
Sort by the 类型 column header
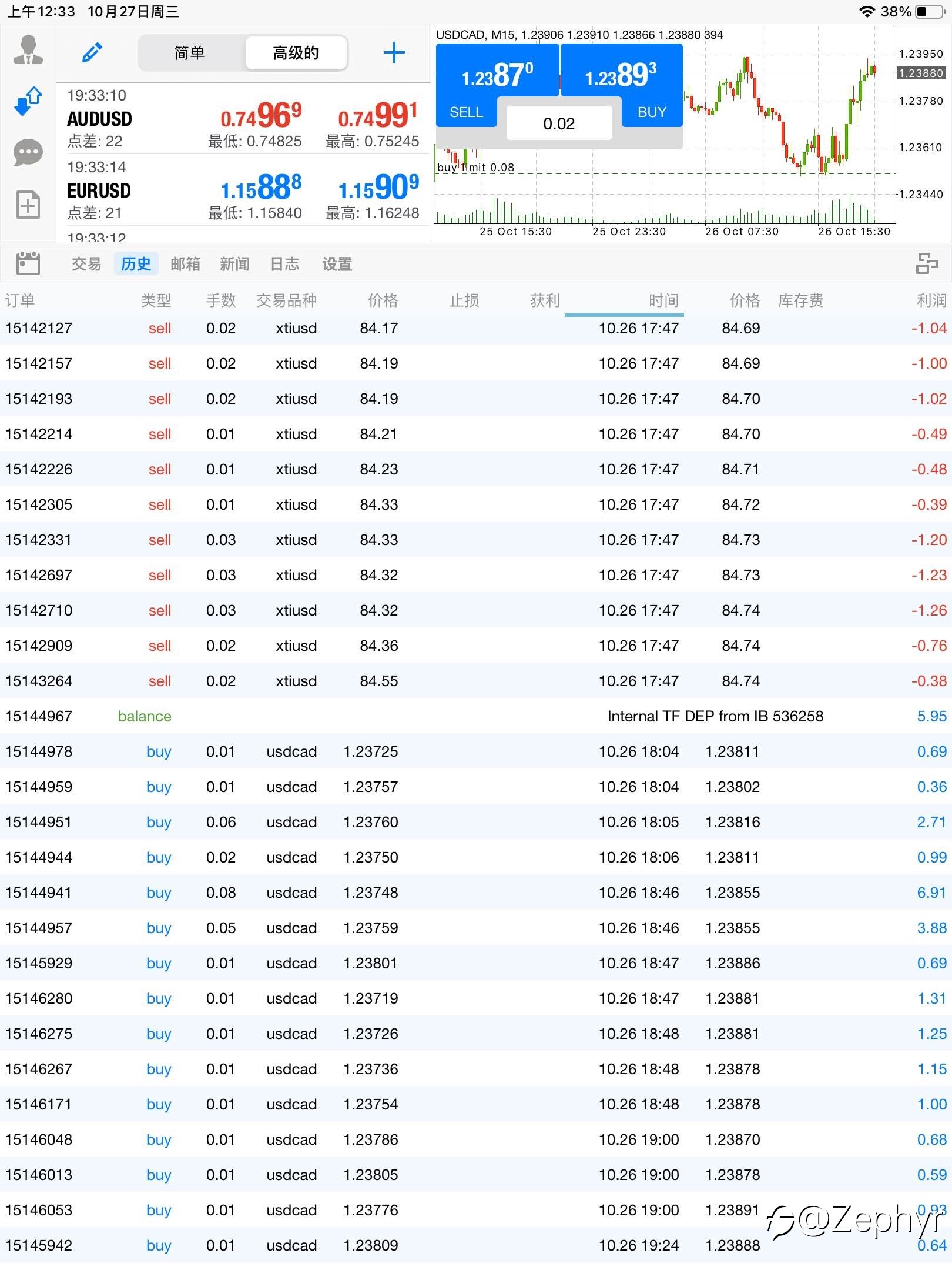click(156, 300)
